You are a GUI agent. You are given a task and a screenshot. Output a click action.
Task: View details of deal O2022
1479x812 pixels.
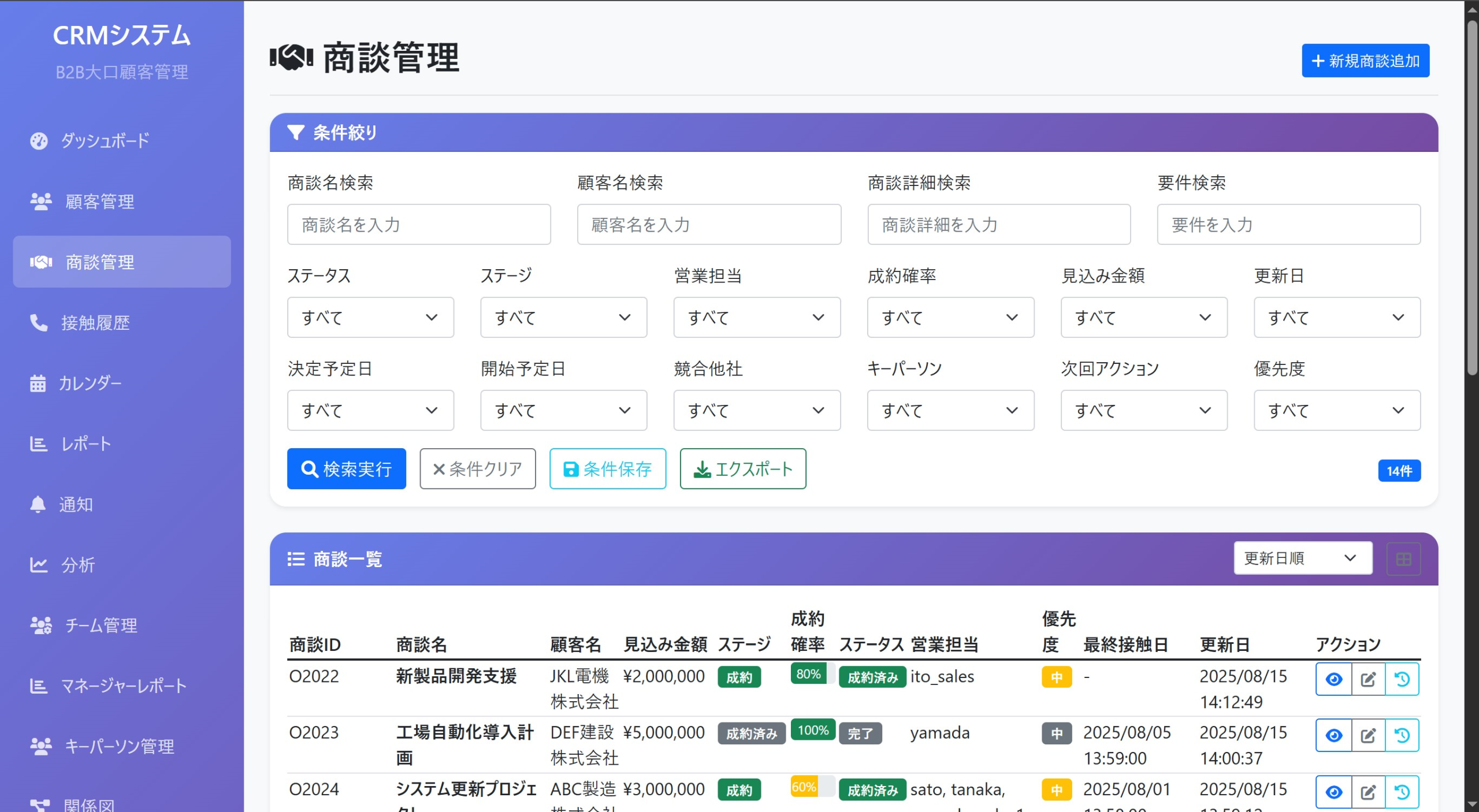(x=1334, y=679)
